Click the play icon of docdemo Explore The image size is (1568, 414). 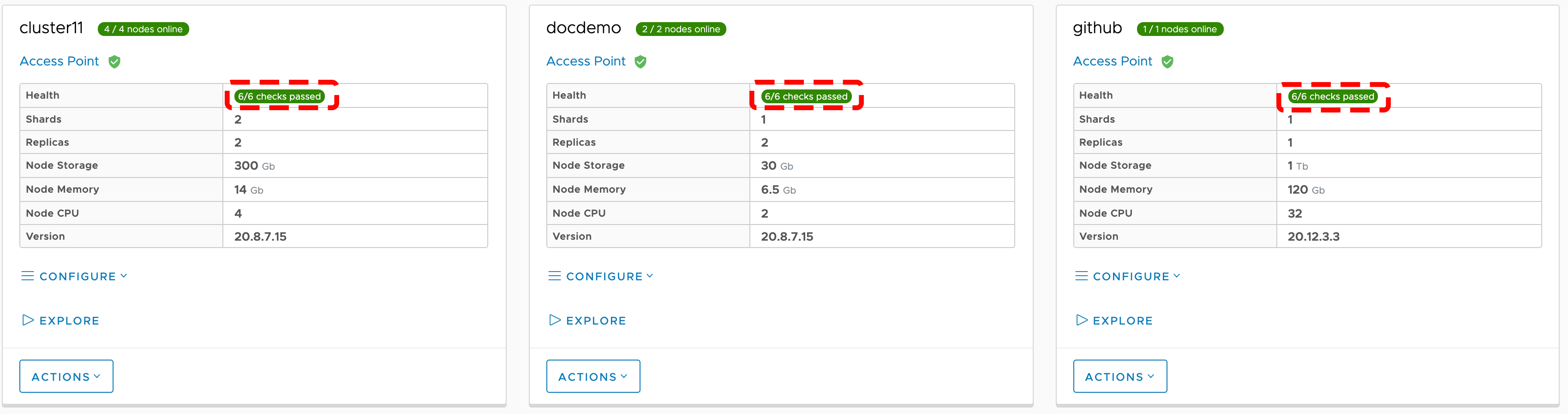tap(555, 320)
